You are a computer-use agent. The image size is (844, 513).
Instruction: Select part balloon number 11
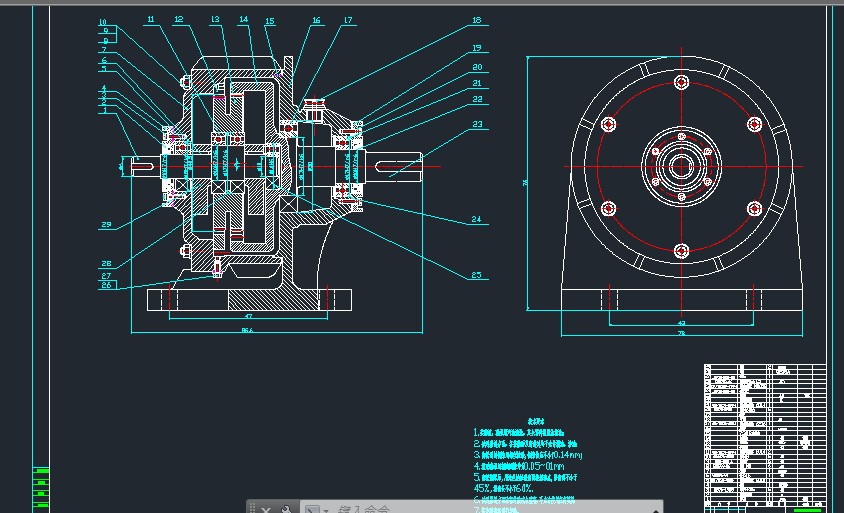[x=151, y=19]
